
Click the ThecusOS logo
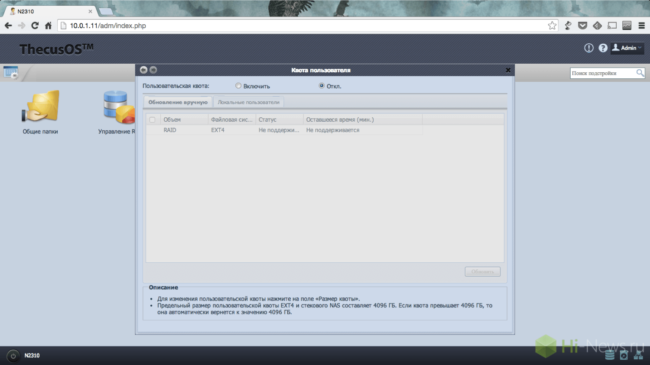pos(56,49)
